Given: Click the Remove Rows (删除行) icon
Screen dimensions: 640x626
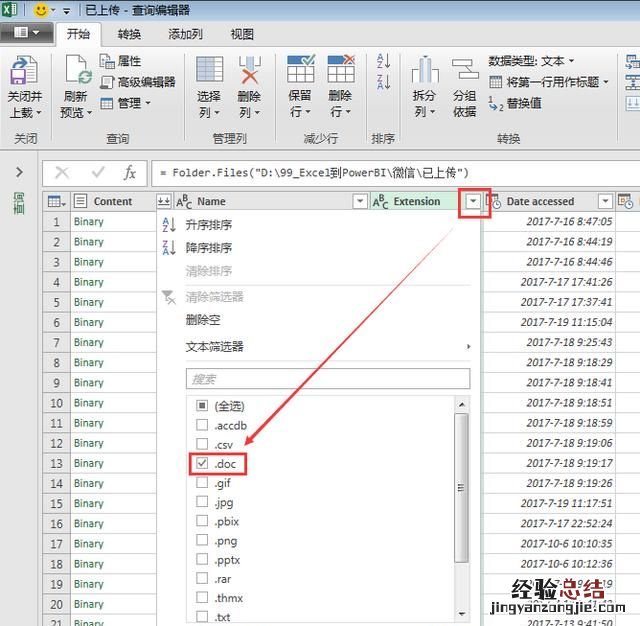Looking at the screenshot, I should pos(341,69).
